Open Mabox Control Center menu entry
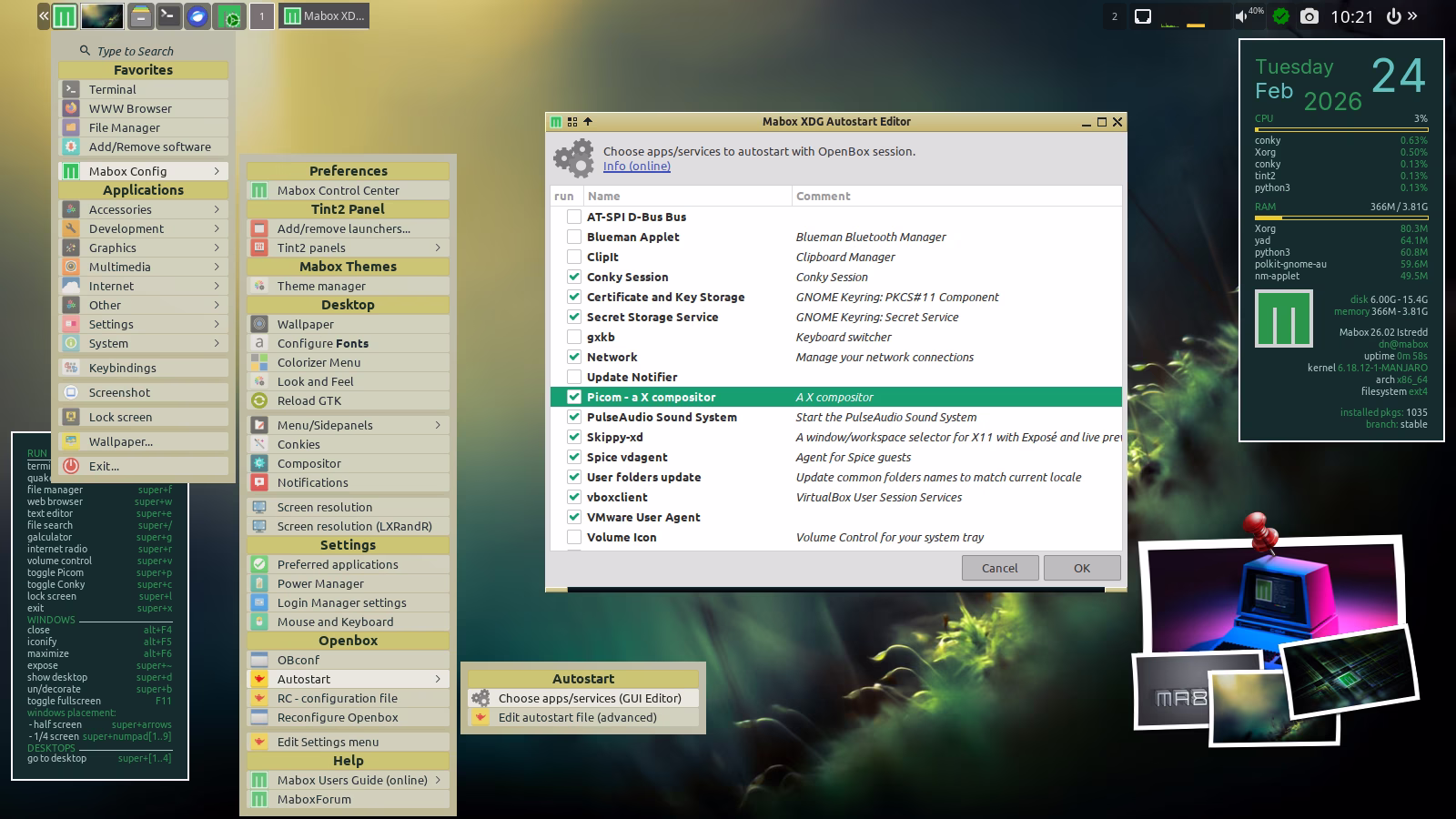1456x819 pixels. click(338, 190)
